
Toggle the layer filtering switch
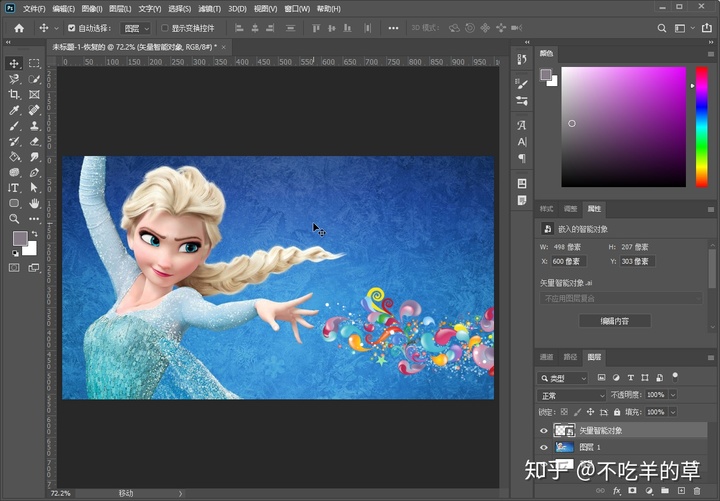[x=675, y=377]
